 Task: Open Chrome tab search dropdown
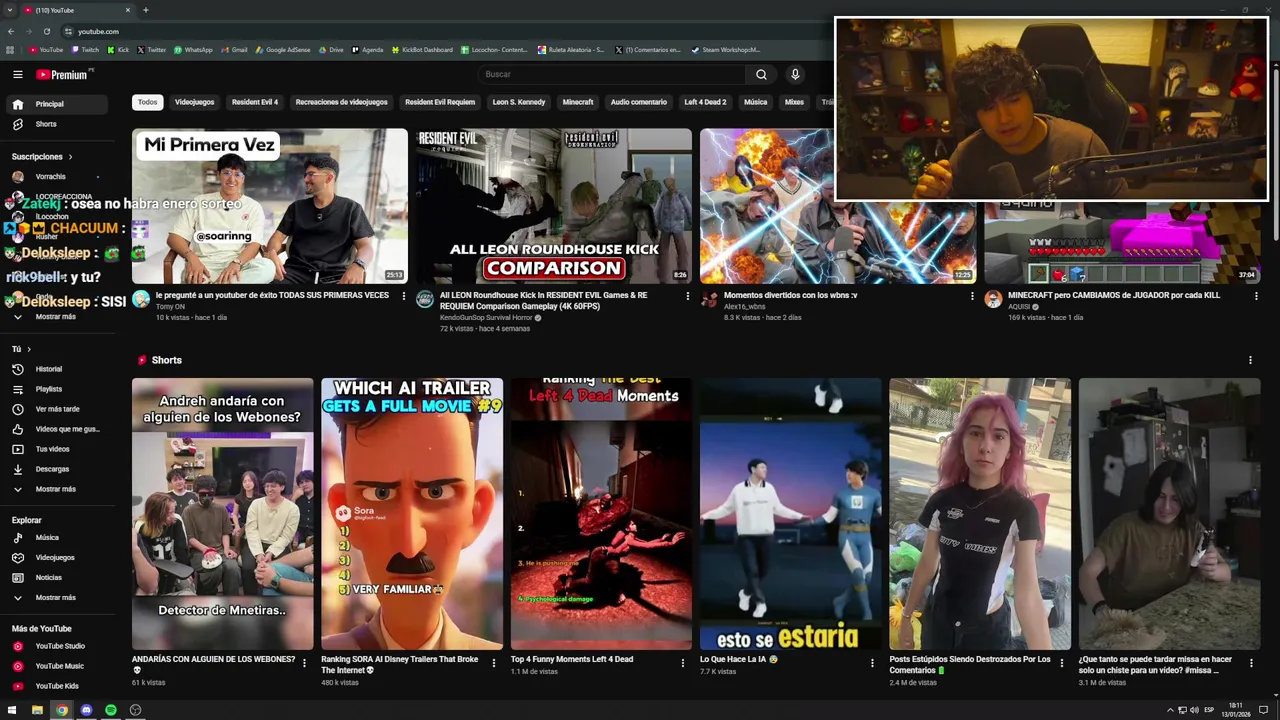10,10
